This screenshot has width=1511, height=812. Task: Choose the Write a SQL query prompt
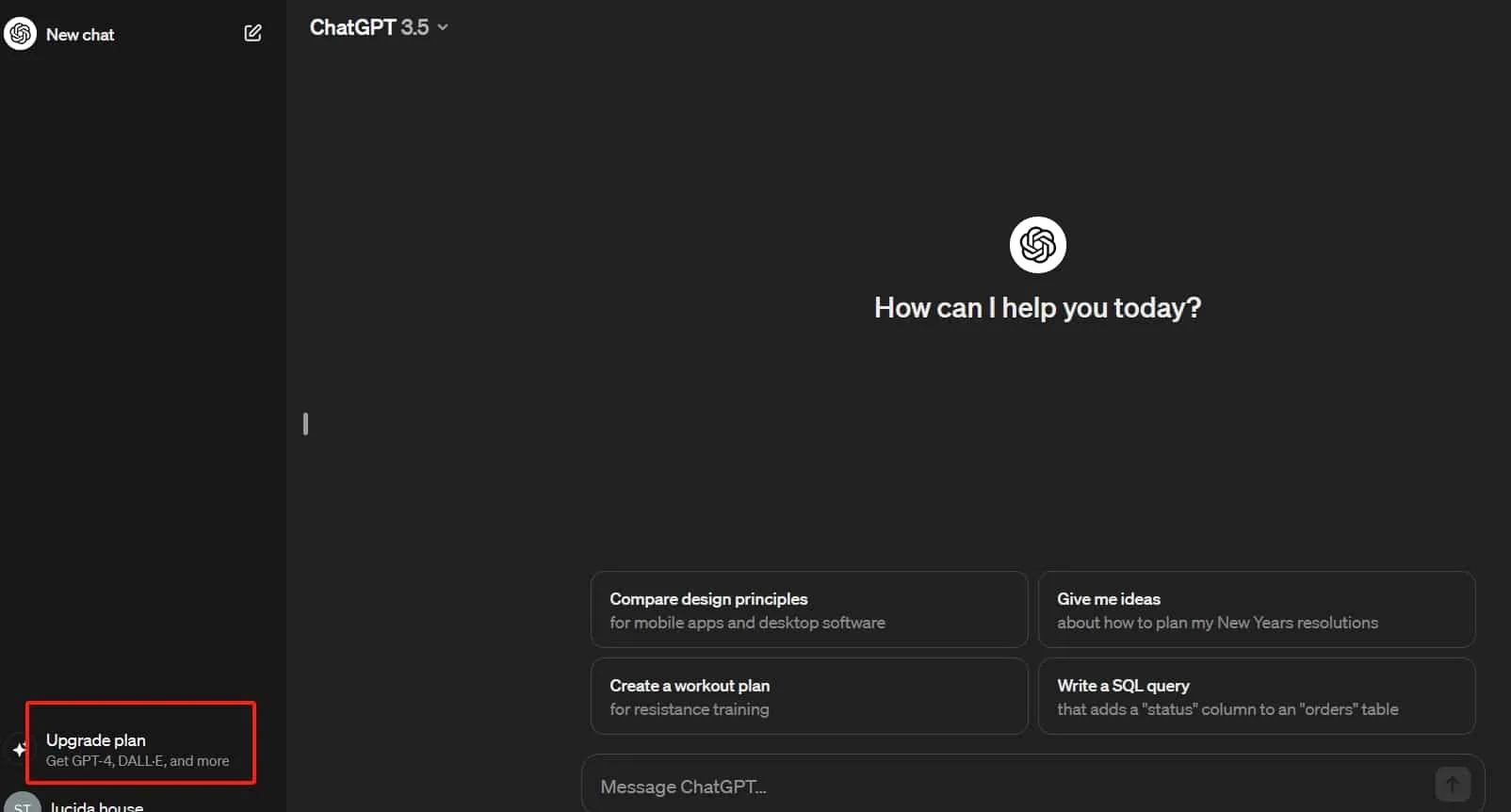[1256, 696]
